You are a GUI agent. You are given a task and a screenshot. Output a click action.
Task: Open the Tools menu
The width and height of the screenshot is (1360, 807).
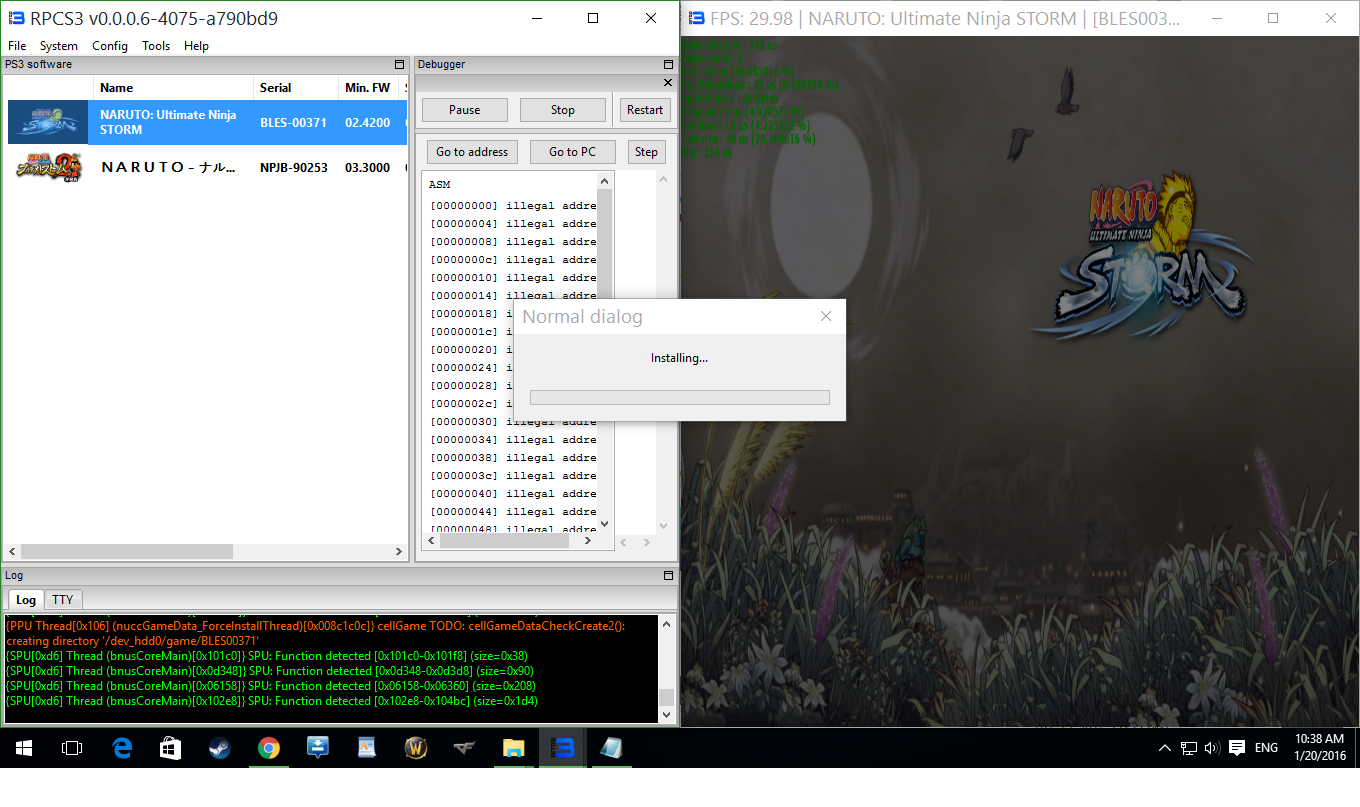pos(156,46)
